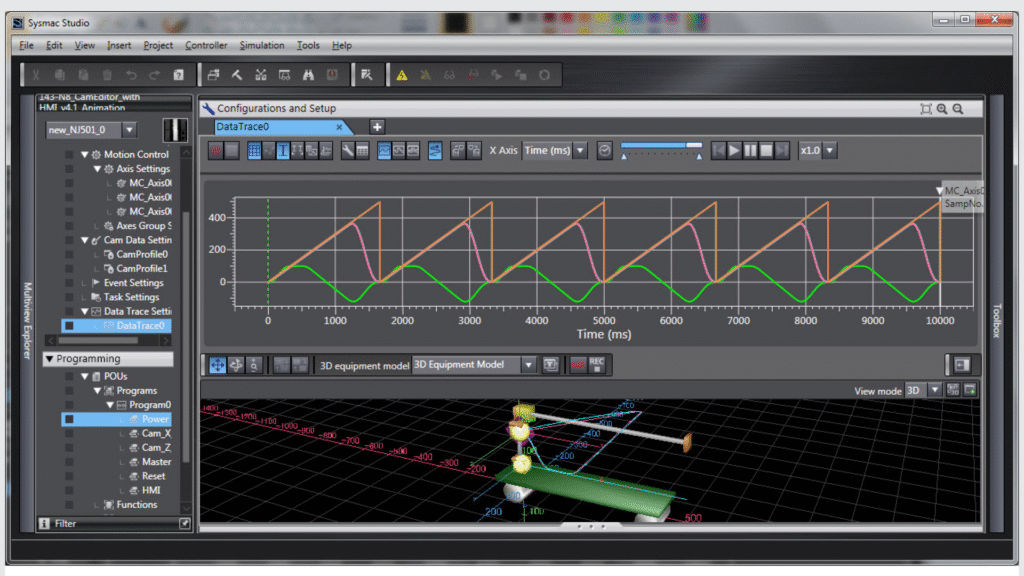Check the box next to Motion Control

[x=69, y=155]
